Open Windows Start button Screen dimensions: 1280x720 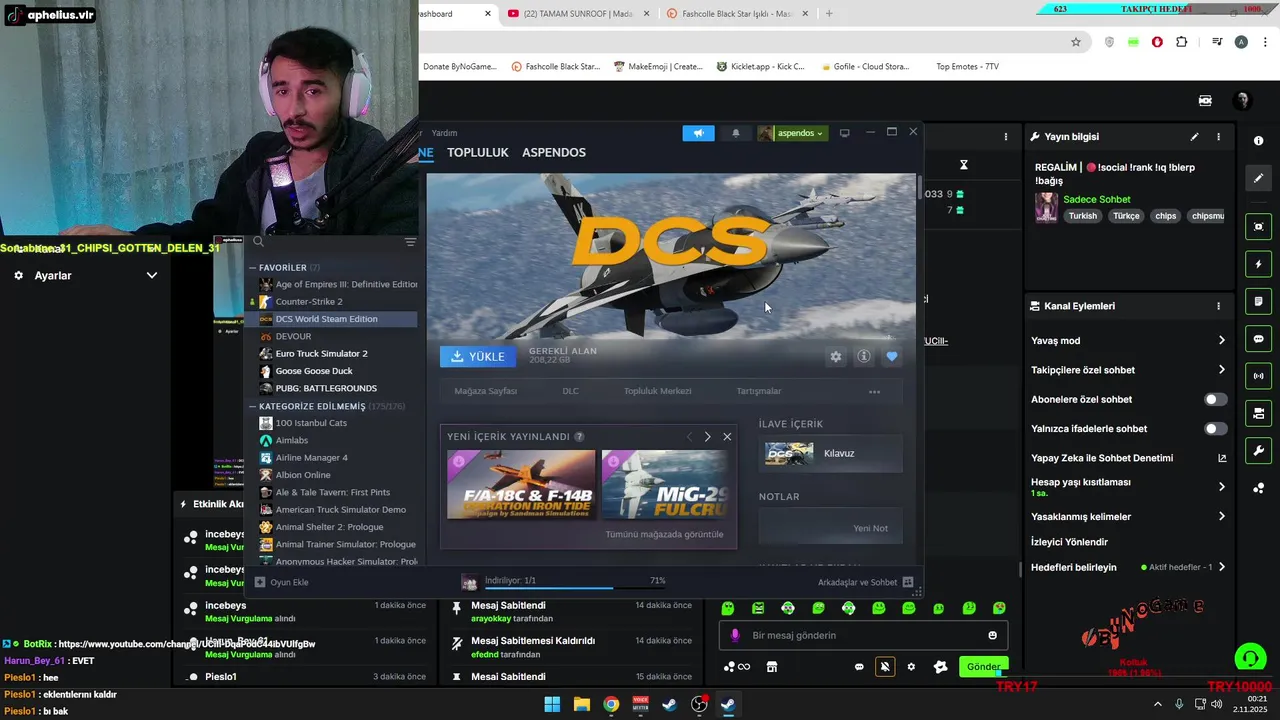coord(552,704)
